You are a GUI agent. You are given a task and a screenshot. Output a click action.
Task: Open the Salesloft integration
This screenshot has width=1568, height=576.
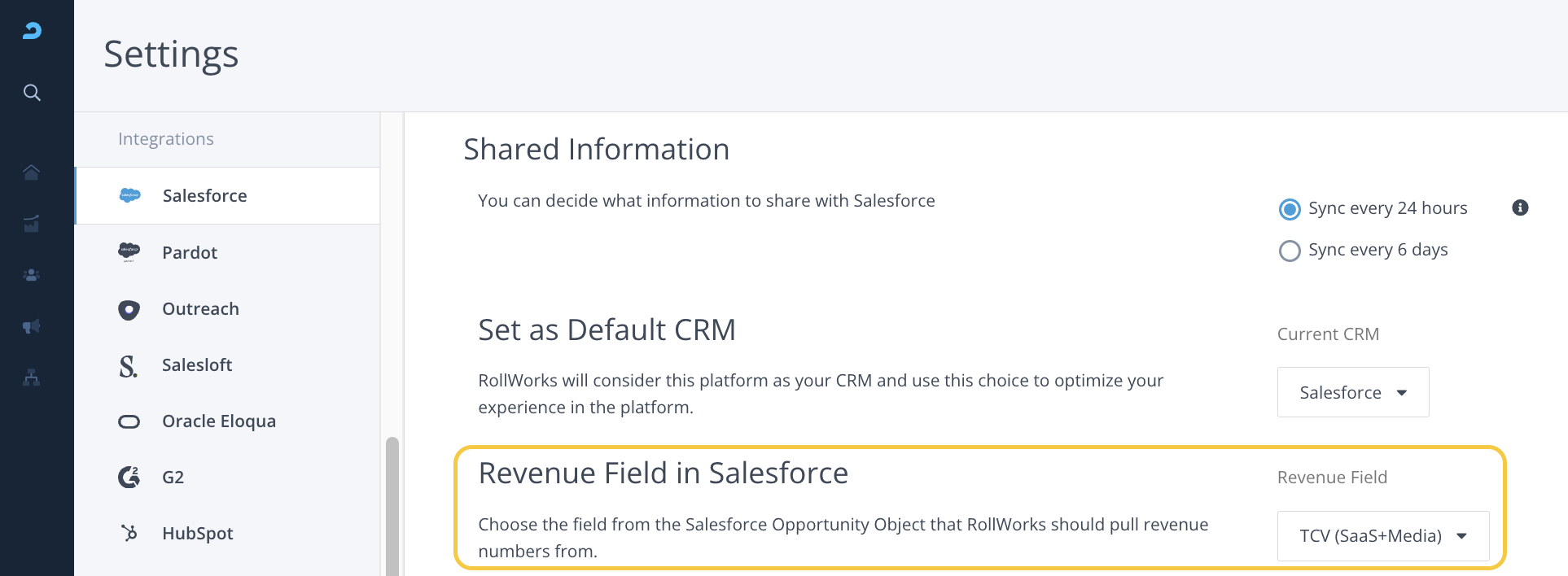coord(197,365)
